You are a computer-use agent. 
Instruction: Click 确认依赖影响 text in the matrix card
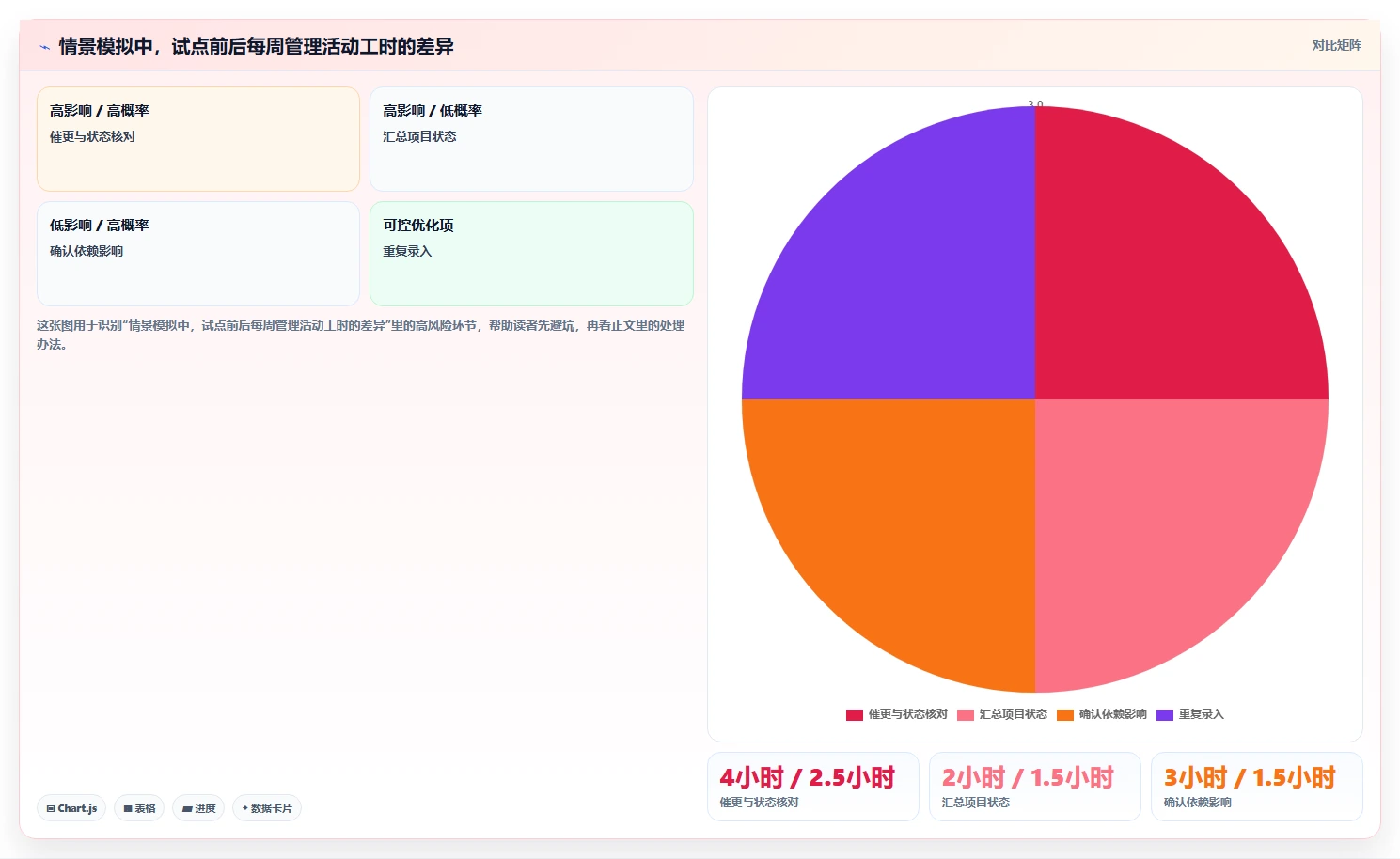(x=87, y=252)
